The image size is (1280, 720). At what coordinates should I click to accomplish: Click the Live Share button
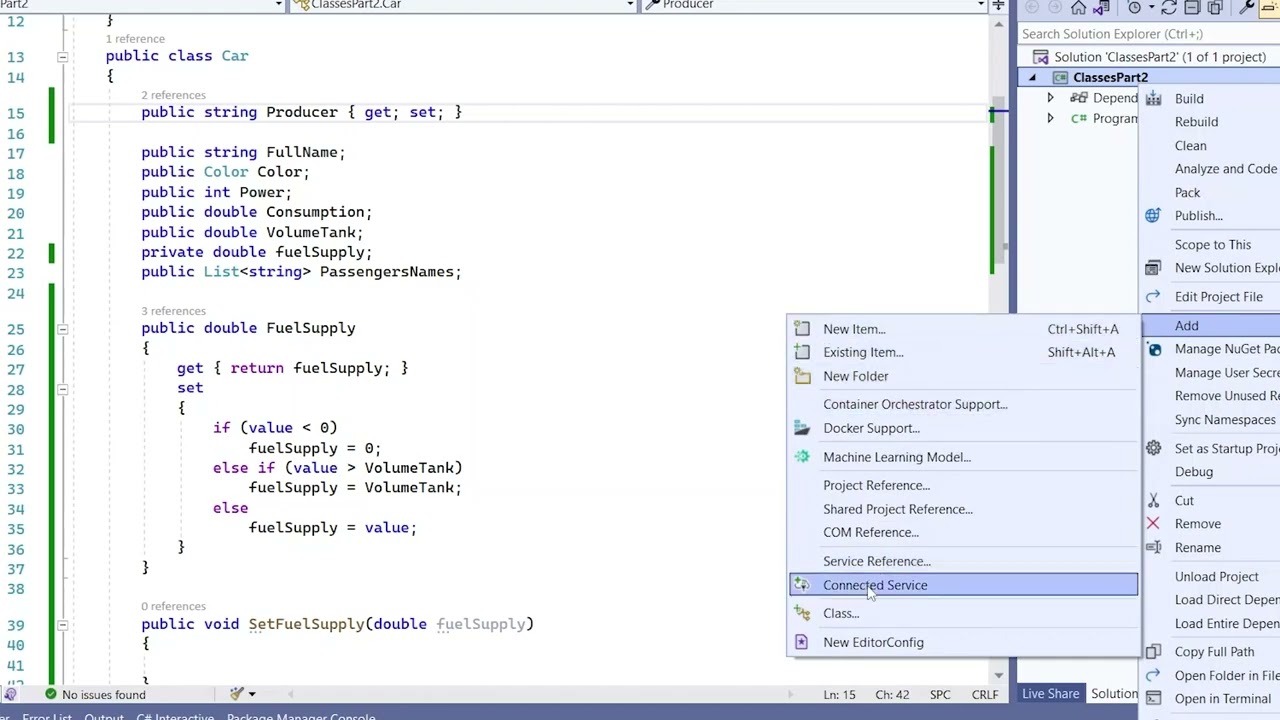1050,694
